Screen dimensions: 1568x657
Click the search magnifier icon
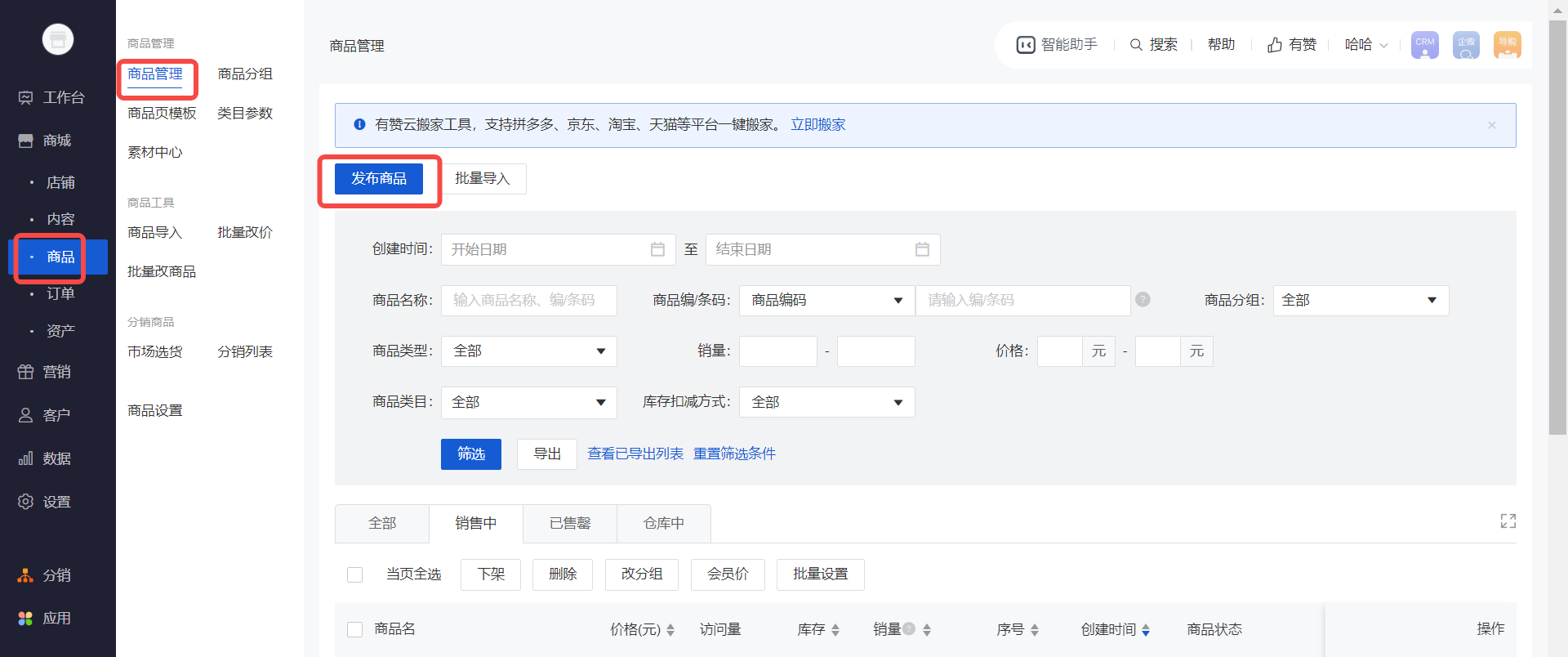pos(1135,45)
